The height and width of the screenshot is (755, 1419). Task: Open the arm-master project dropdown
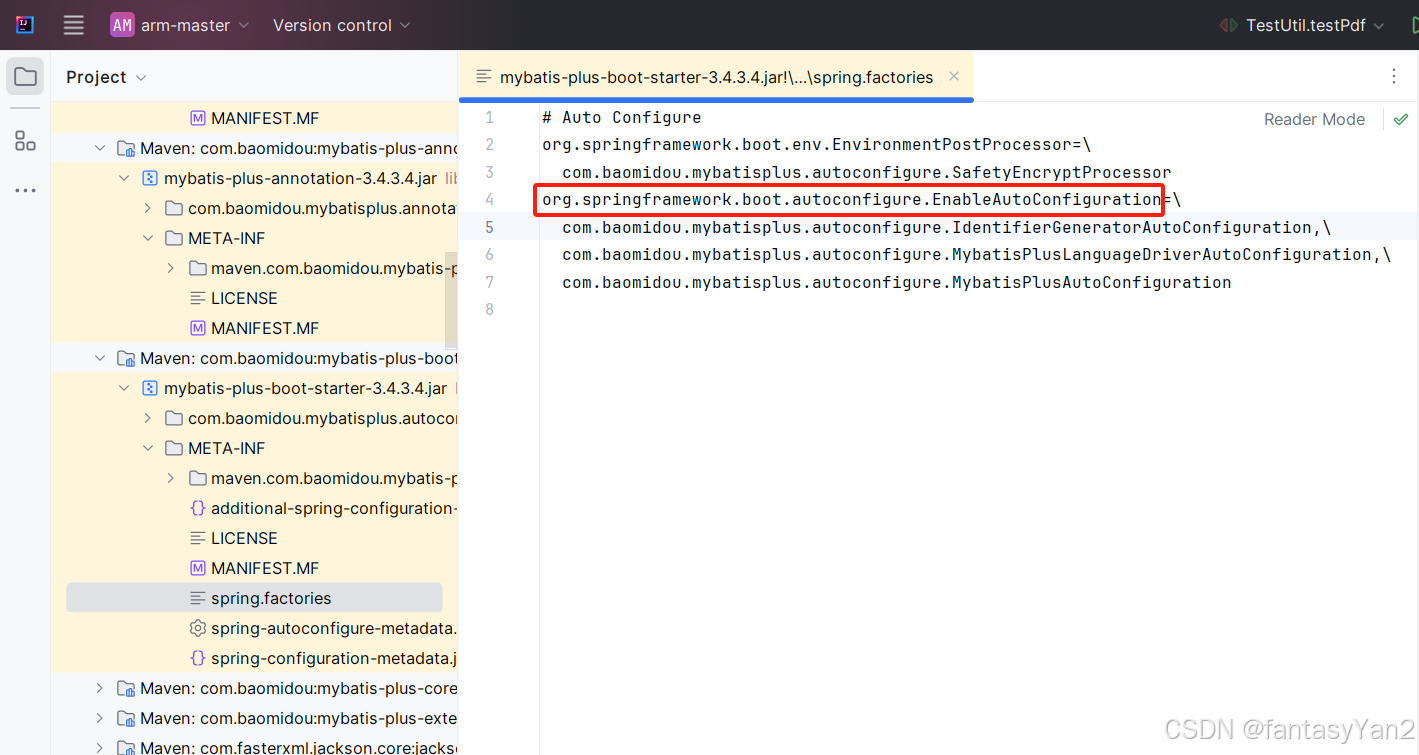tap(180, 25)
